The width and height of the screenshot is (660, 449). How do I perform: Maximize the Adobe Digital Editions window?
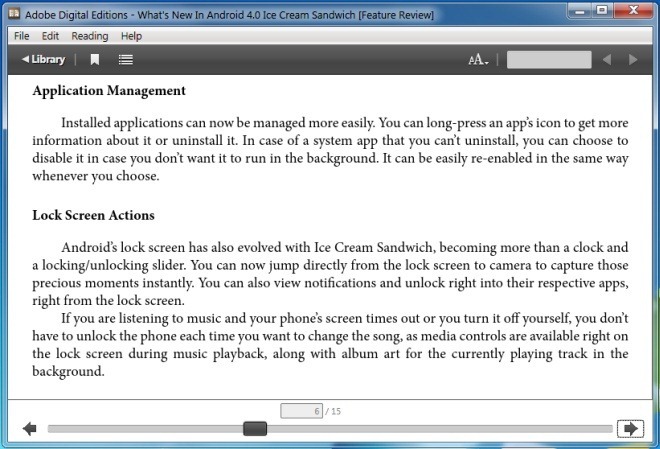click(x=602, y=11)
